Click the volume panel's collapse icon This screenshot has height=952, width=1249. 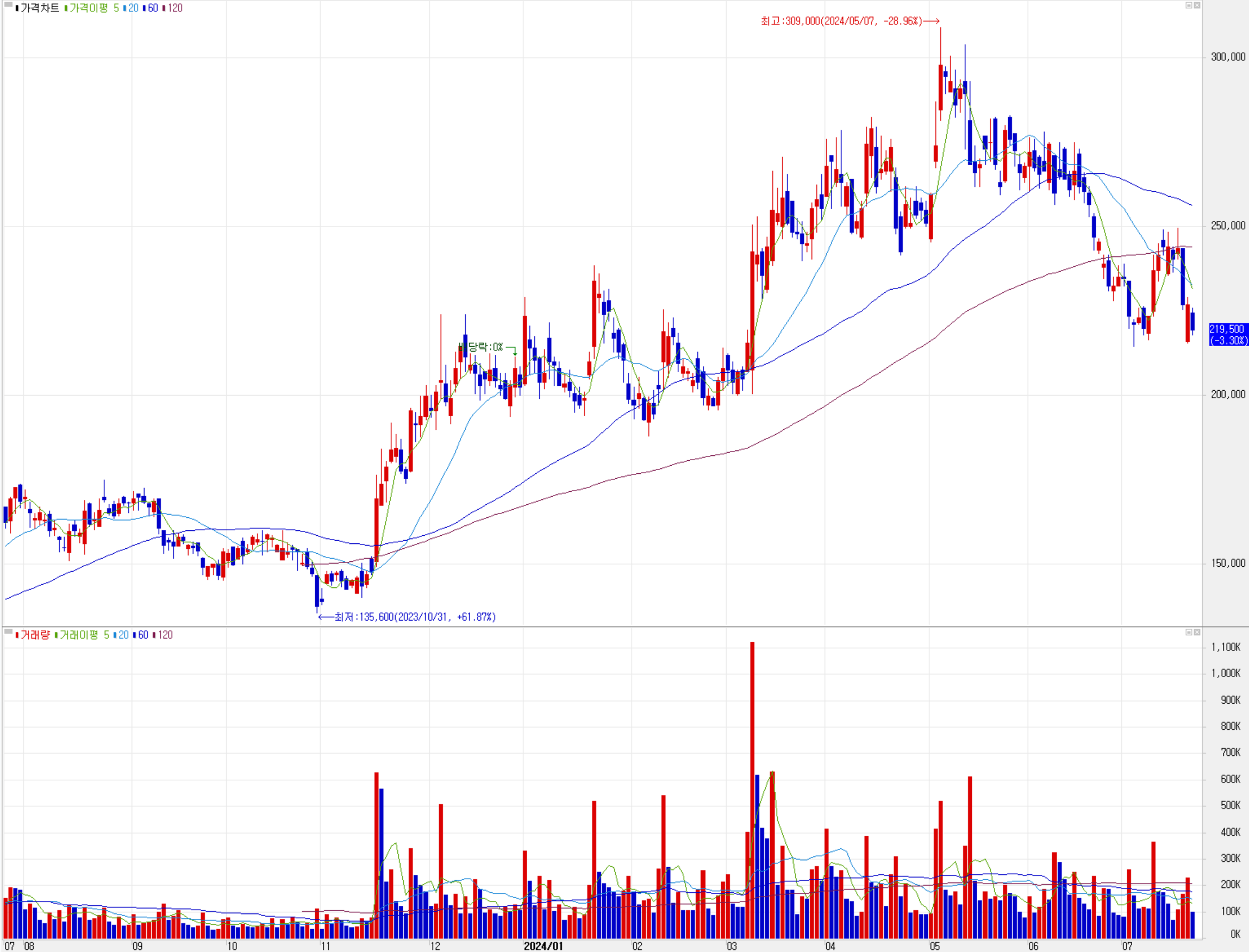click(1188, 632)
